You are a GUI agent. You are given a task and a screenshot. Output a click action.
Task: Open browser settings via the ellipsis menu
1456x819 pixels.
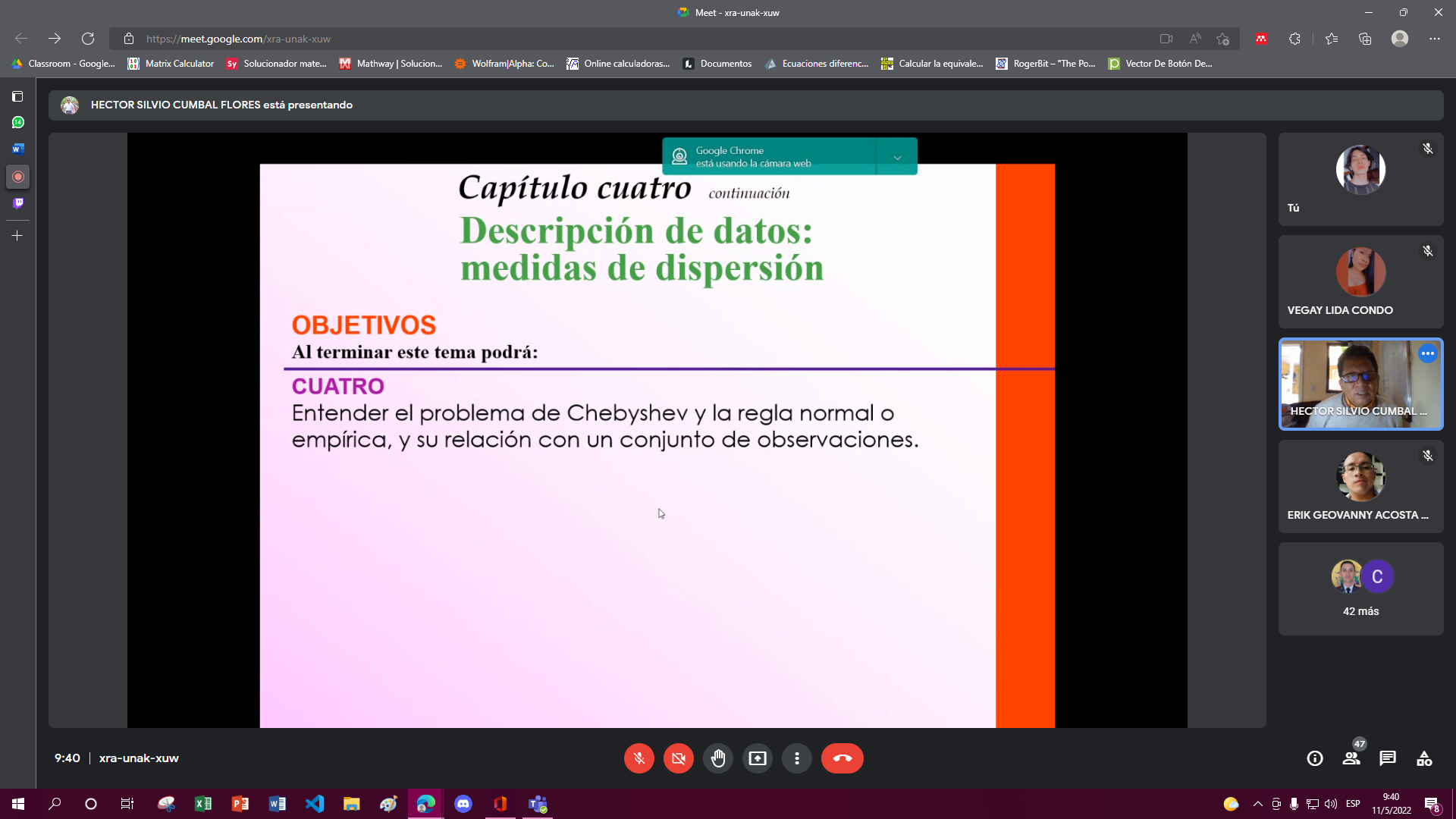tap(1436, 39)
